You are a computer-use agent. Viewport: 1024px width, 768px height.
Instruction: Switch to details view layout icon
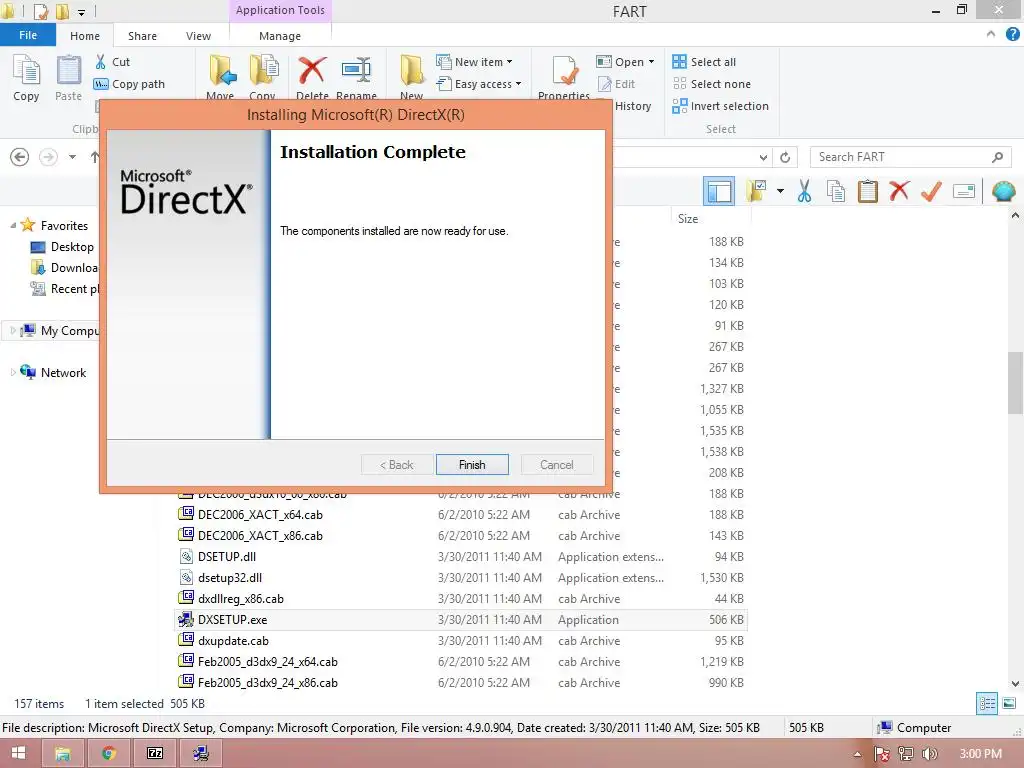[x=987, y=703]
